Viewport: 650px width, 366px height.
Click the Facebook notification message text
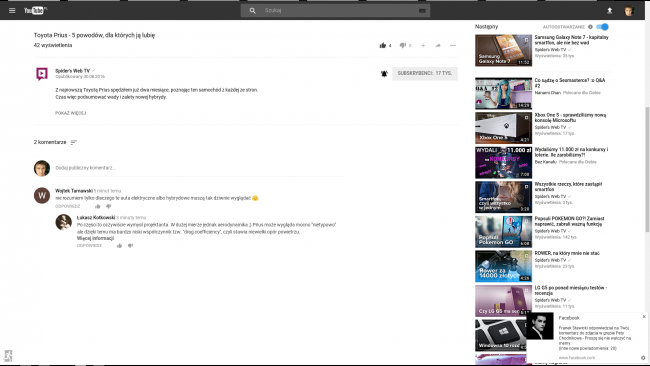point(594,338)
